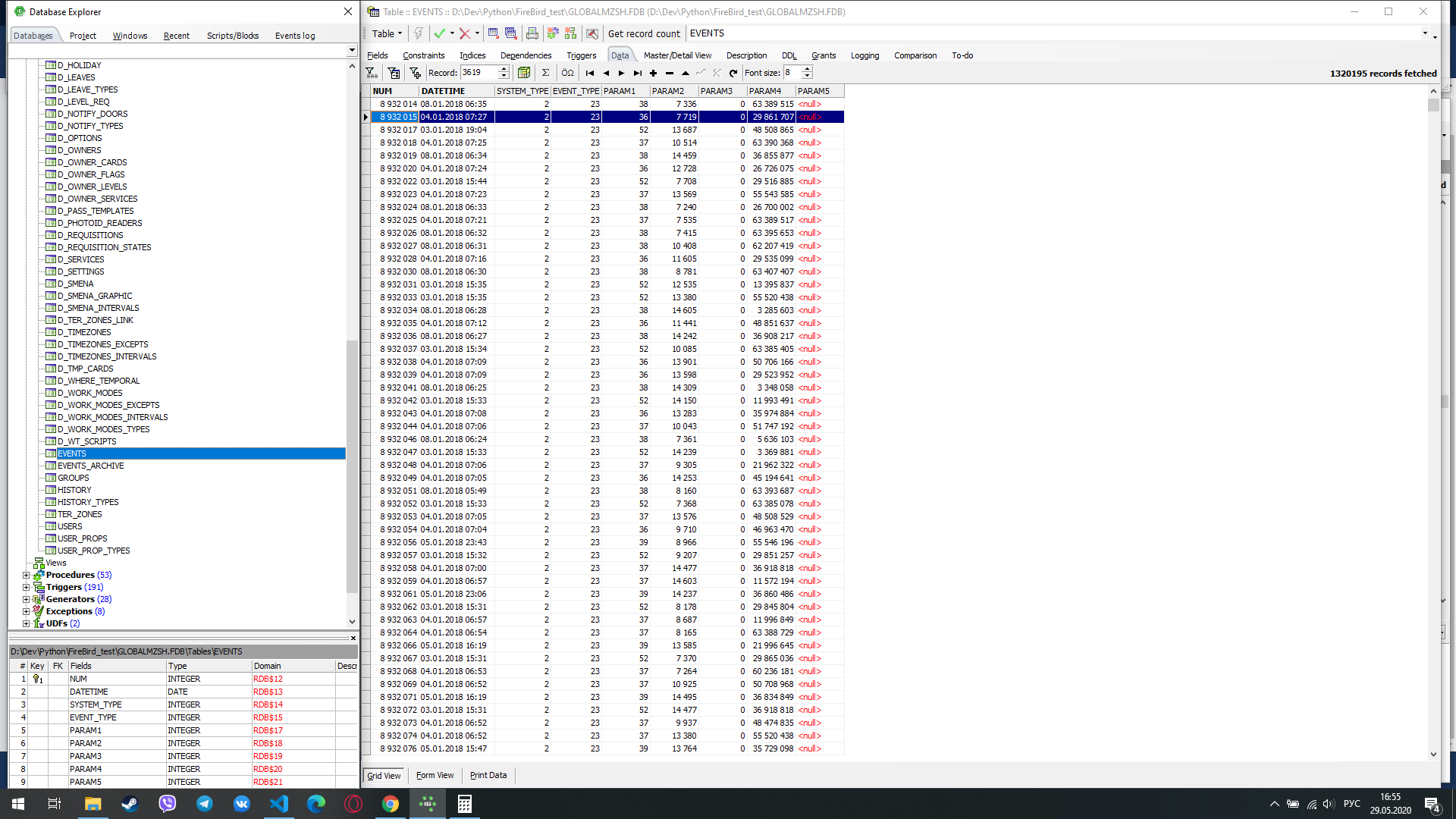
Task: Open the Windows Start menu
Action: tap(18, 804)
